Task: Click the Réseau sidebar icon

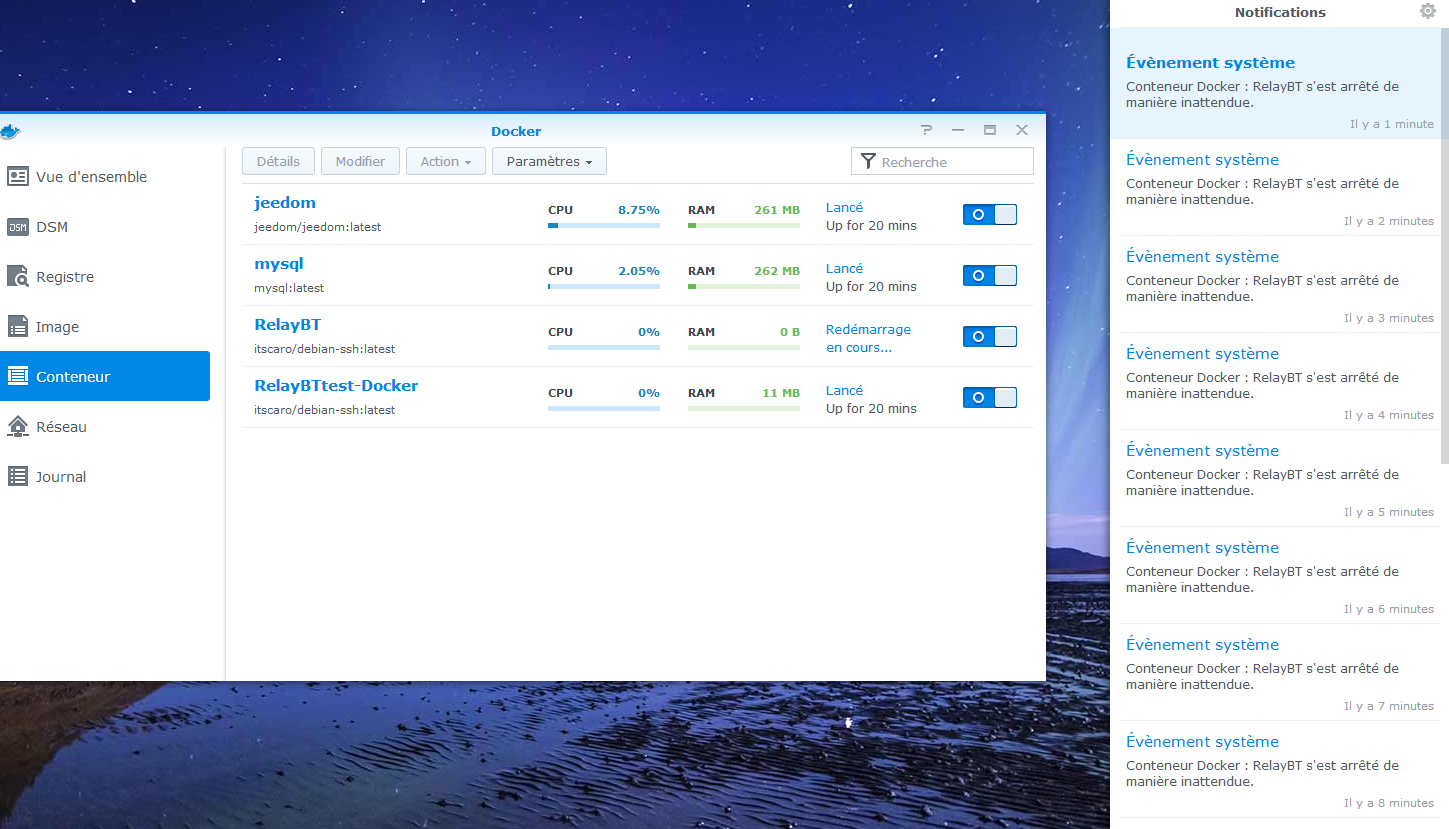Action: 18,427
